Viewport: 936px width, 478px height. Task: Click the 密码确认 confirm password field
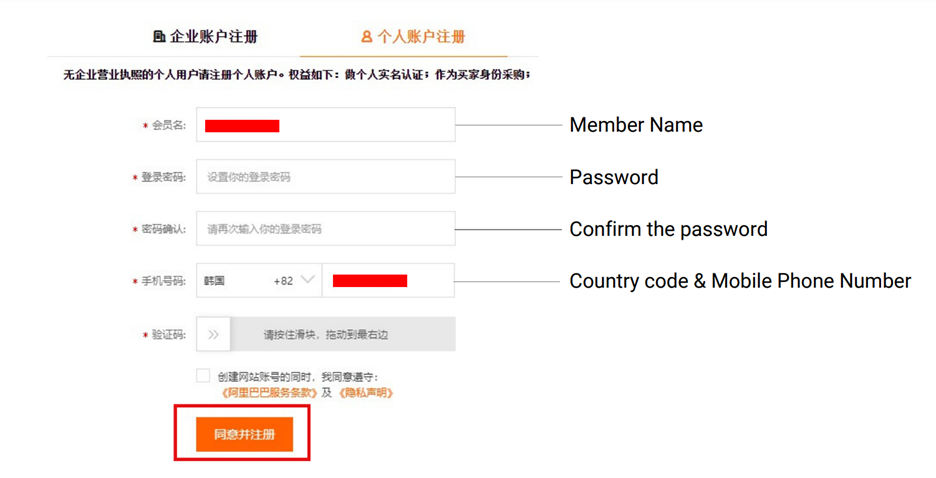coord(325,229)
